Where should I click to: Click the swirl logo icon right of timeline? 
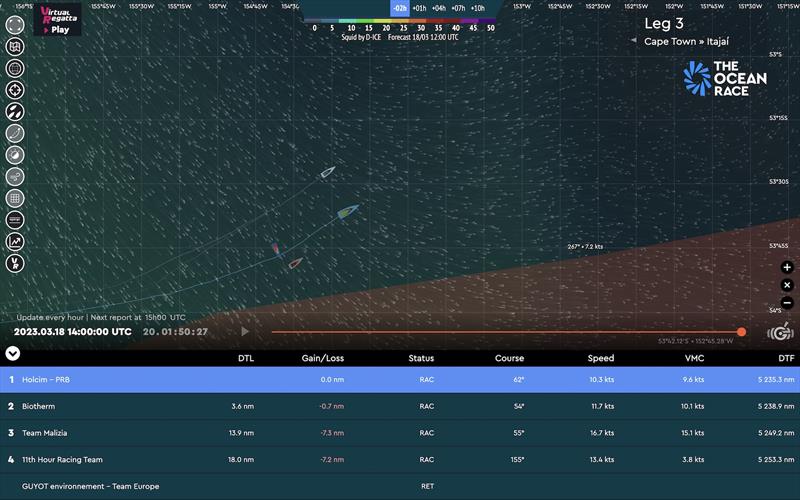tap(780, 332)
